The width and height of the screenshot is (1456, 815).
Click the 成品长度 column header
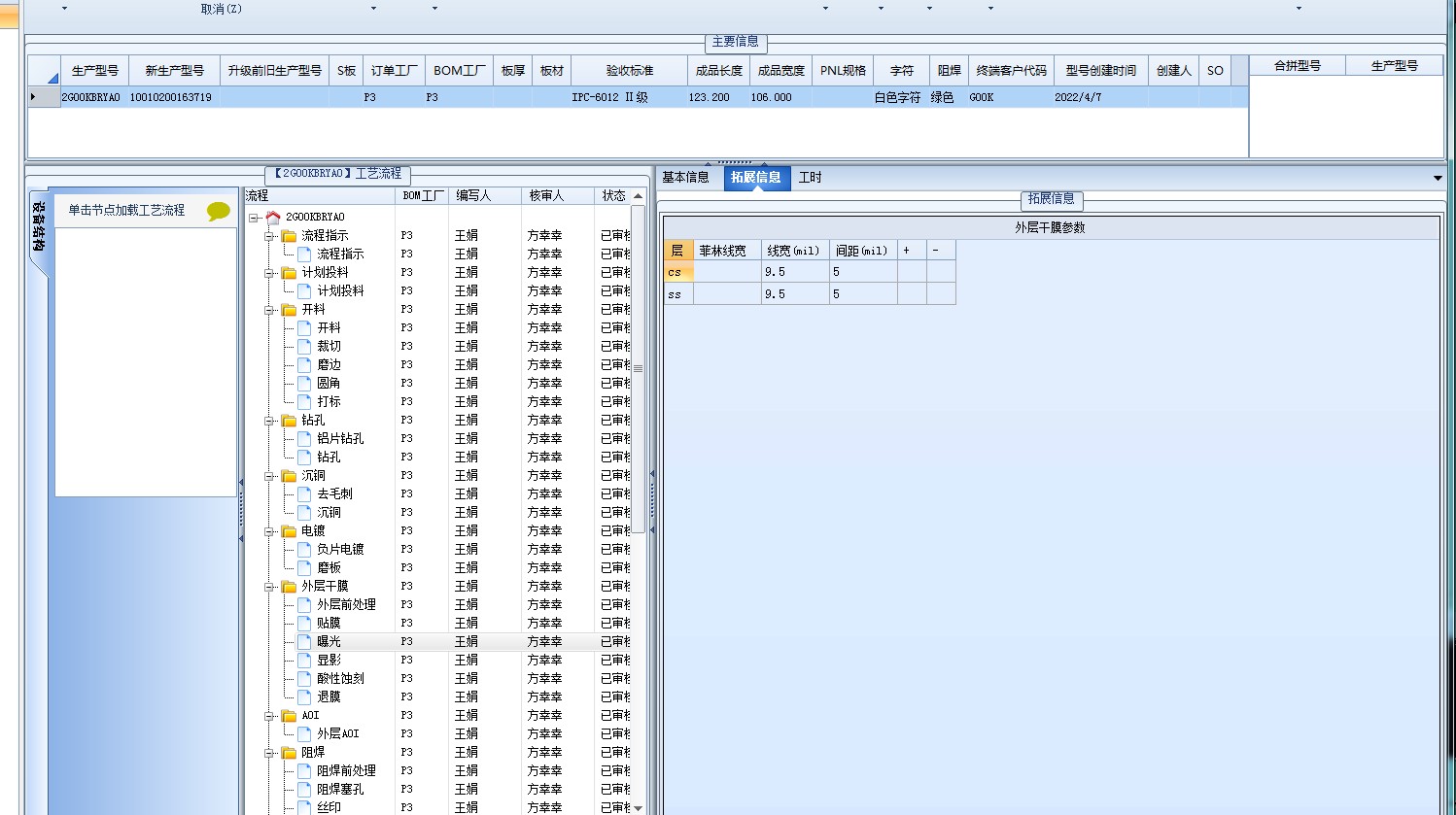[x=719, y=71]
